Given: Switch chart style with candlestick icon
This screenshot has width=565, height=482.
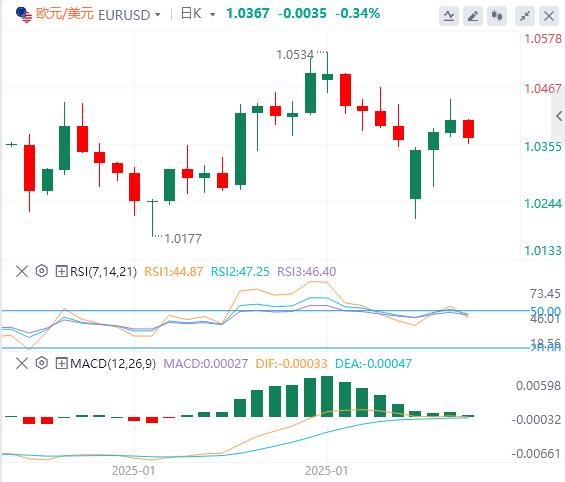Looking at the screenshot, I should [x=497, y=16].
